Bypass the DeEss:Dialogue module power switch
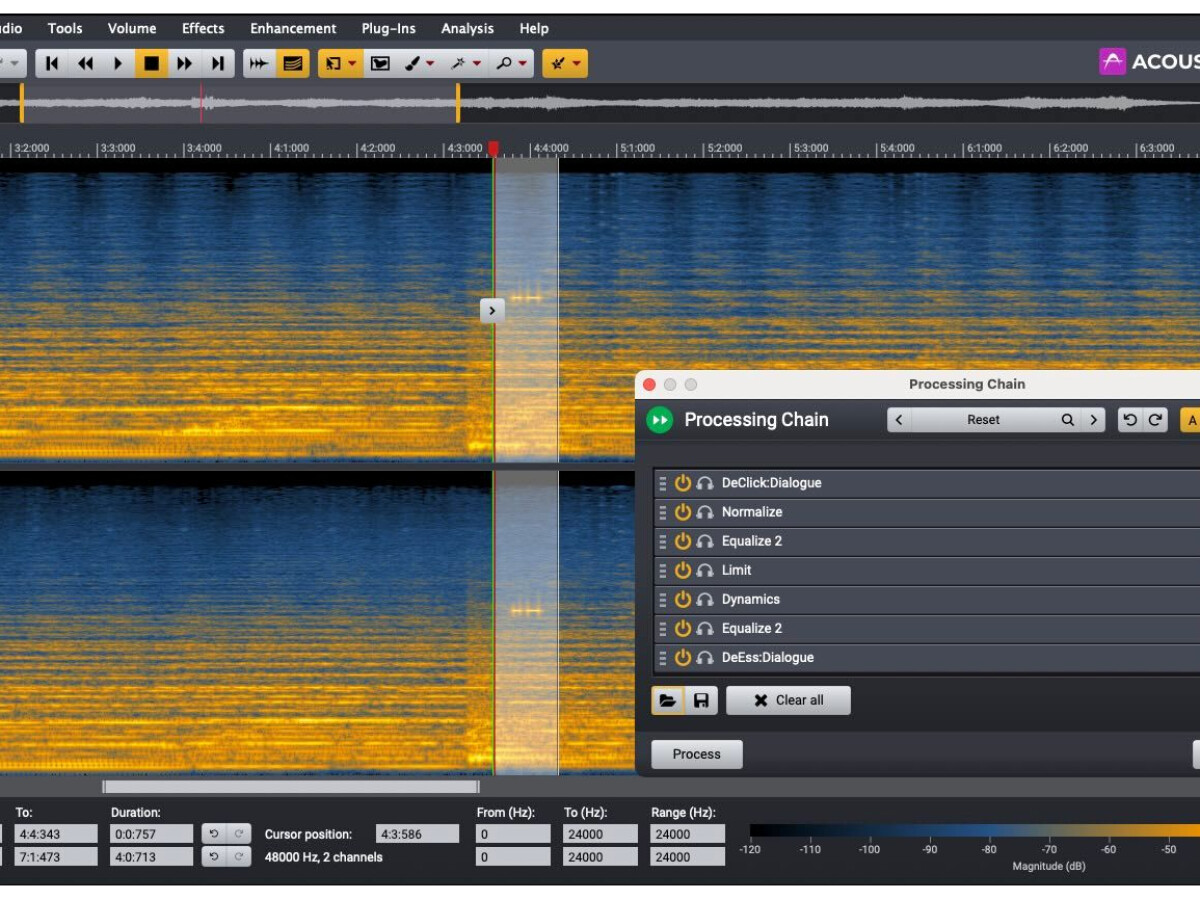Image resolution: width=1200 pixels, height=900 pixels. pyautogui.click(x=683, y=658)
